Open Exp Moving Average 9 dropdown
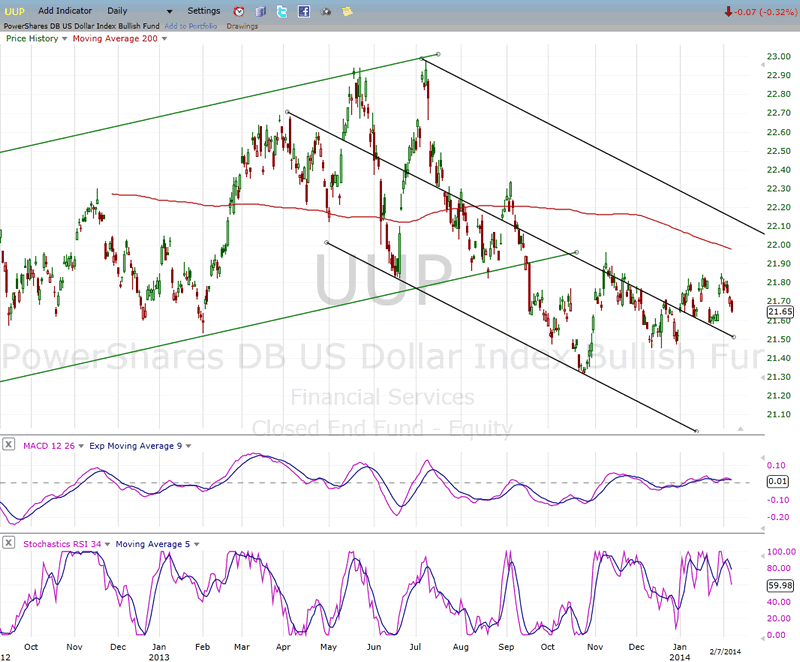 (187, 445)
